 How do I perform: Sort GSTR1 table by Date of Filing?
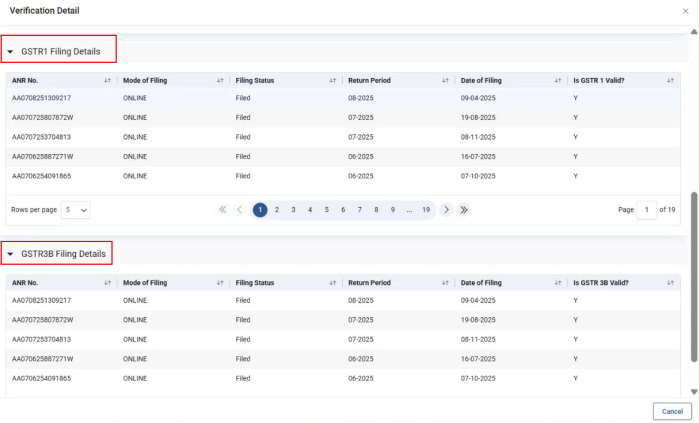(x=557, y=79)
